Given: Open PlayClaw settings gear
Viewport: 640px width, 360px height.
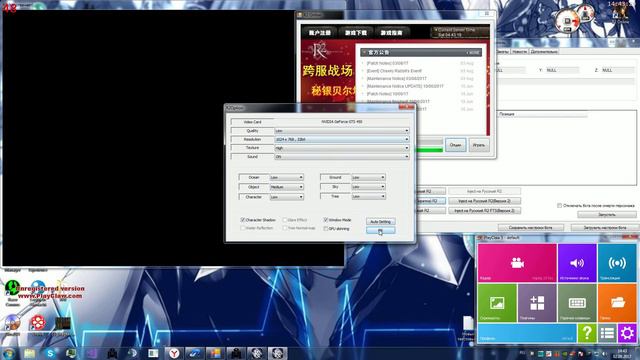Looking at the screenshot, I should pyautogui.click(x=627, y=333).
